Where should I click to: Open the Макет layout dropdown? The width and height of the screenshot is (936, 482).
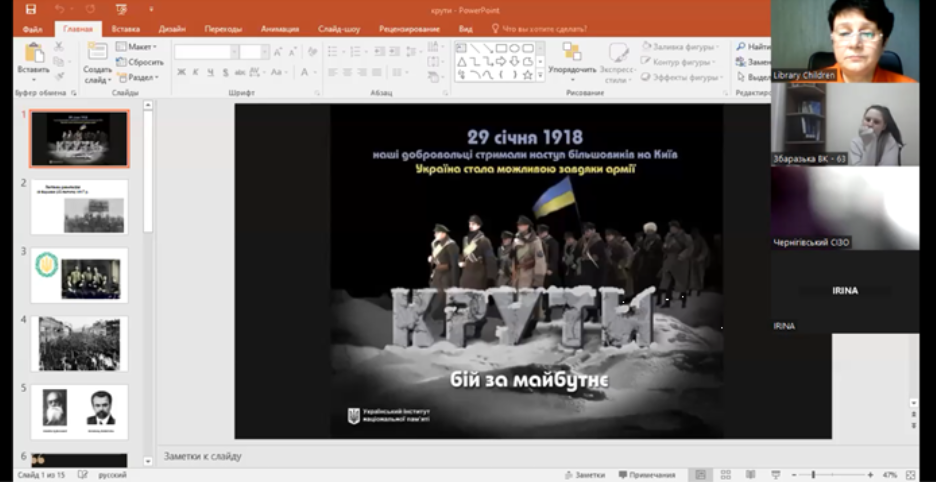point(136,47)
